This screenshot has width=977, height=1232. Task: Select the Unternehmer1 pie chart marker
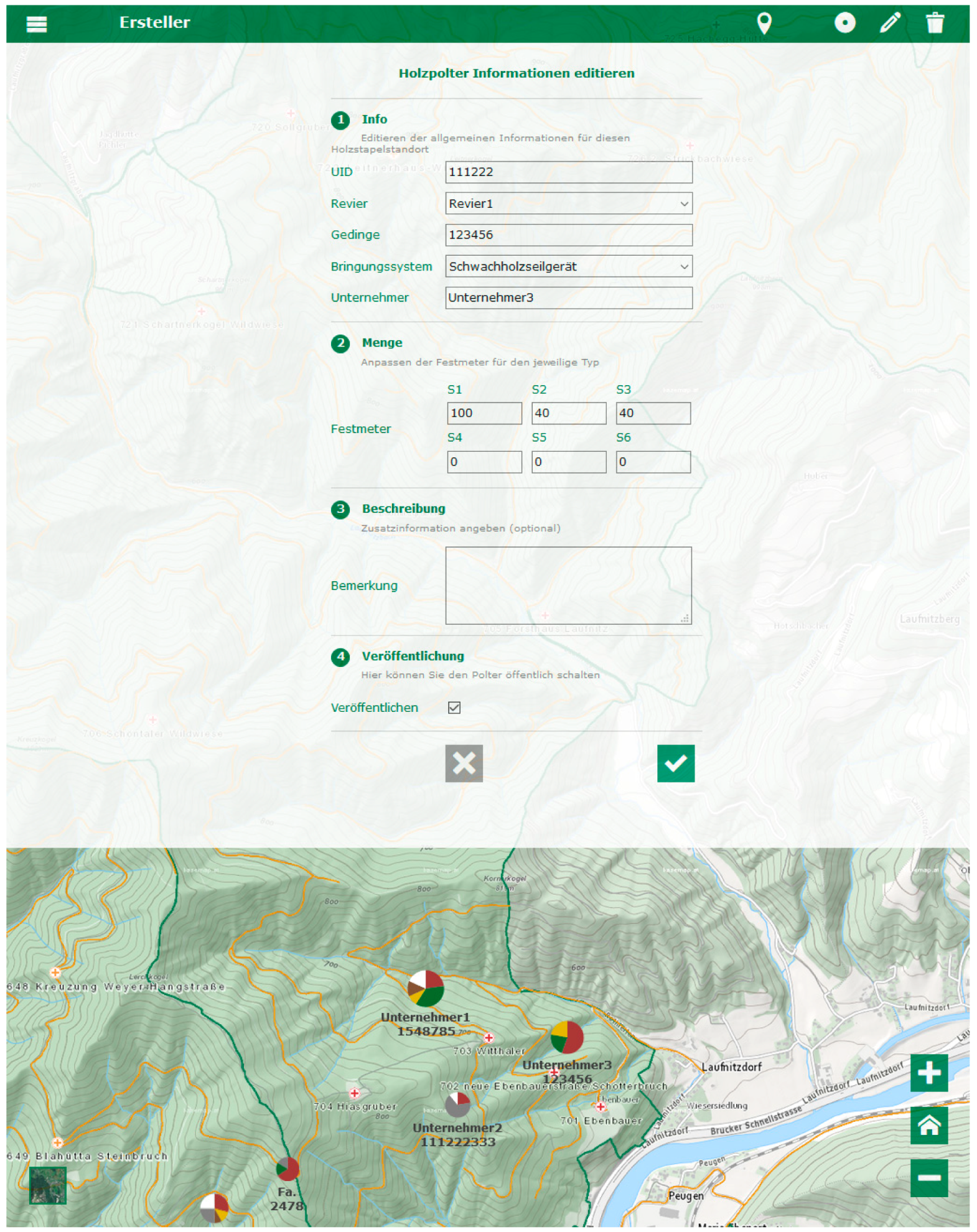point(425,988)
